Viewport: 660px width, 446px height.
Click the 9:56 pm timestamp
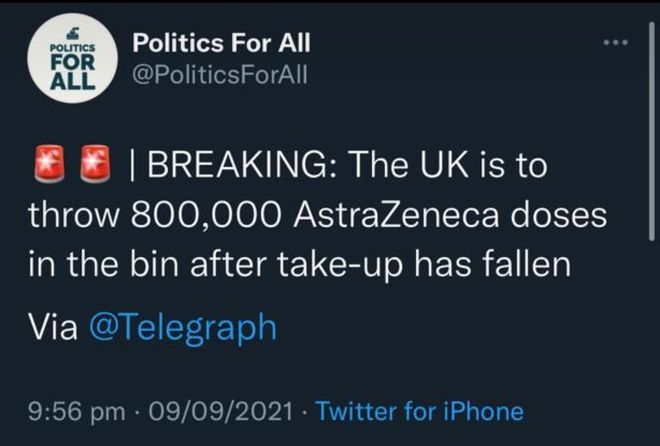click(x=77, y=411)
